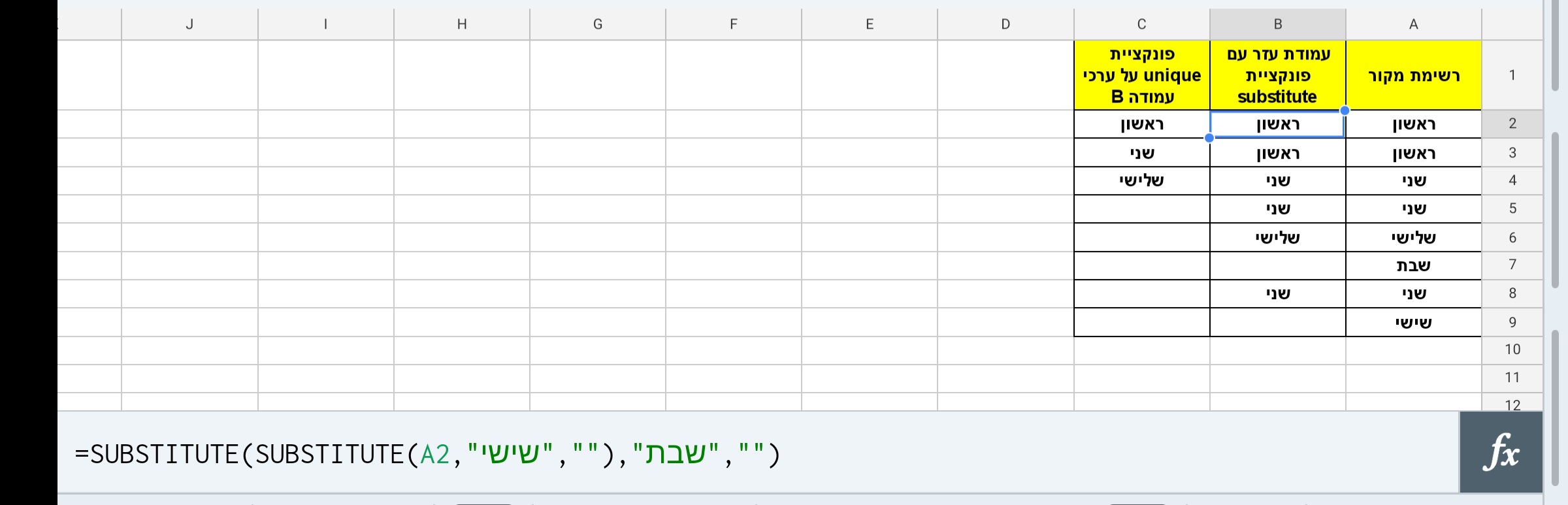Image resolution: width=1568 pixels, height=505 pixels.
Task: Select column J by clicking its header
Action: point(190,24)
